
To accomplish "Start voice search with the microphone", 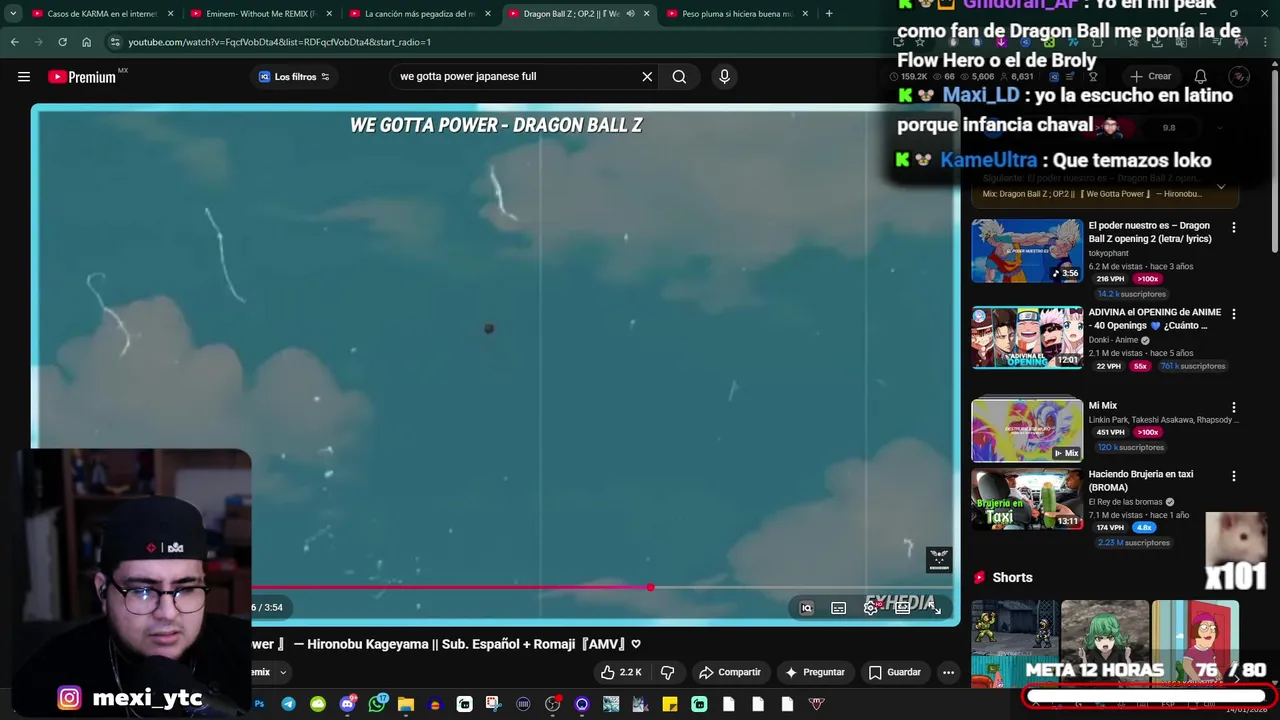I will (x=724, y=77).
